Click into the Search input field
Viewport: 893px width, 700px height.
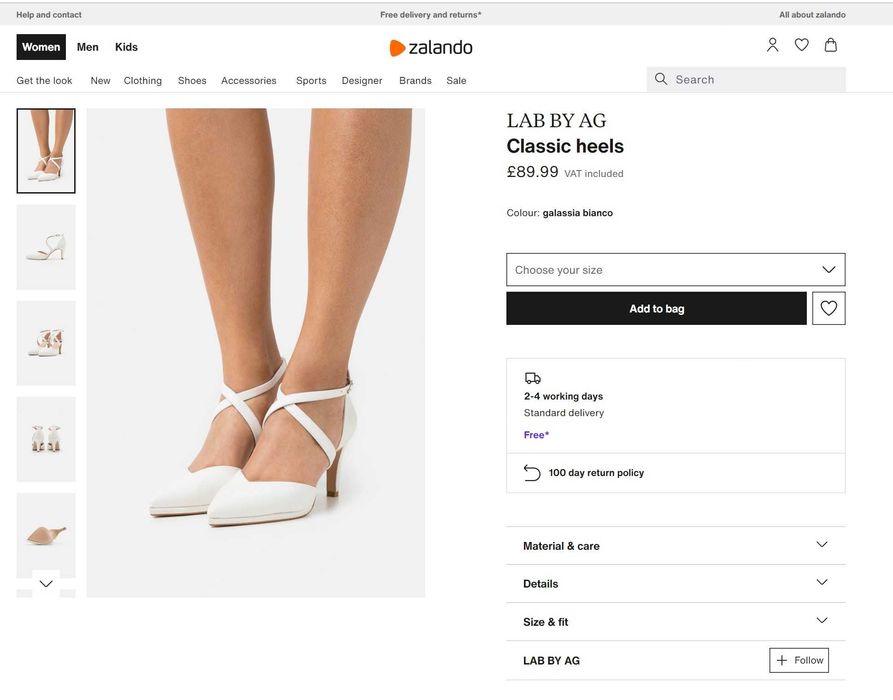click(746, 79)
